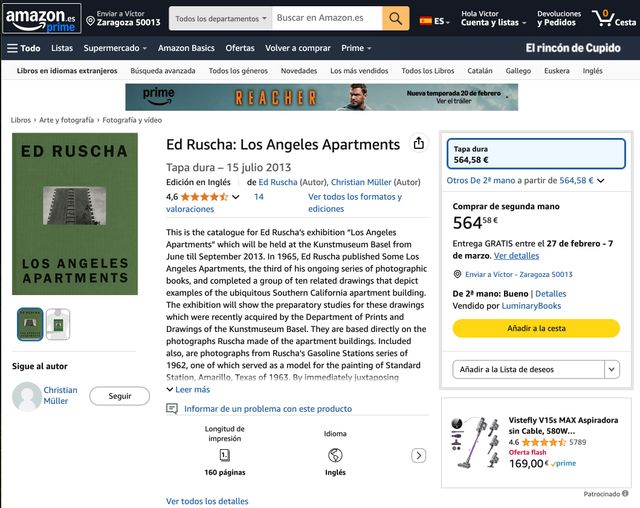Viewport: 640px width, 508px height.
Task: Go to Amazon.es home logo
Action: tap(40, 19)
